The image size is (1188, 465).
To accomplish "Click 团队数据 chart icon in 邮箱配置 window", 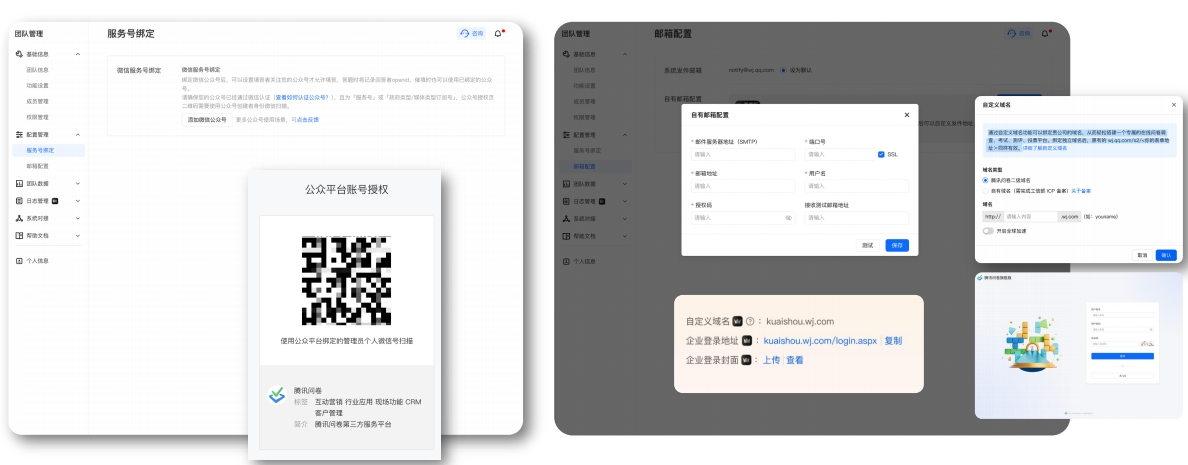I will tap(566, 183).
